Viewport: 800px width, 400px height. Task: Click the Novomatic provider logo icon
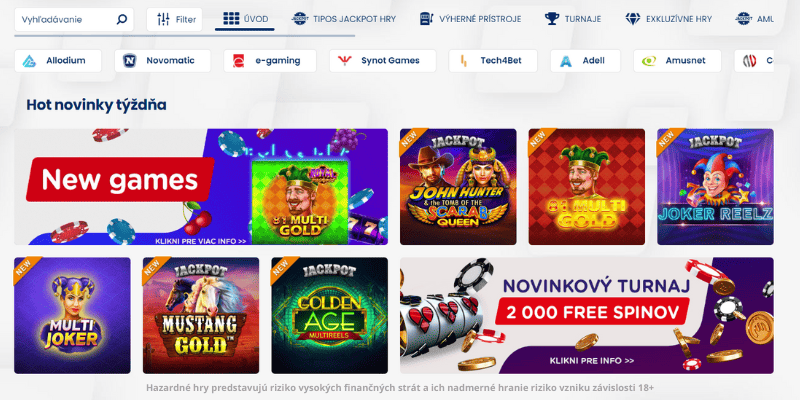pyautogui.click(x=130, y=61)
